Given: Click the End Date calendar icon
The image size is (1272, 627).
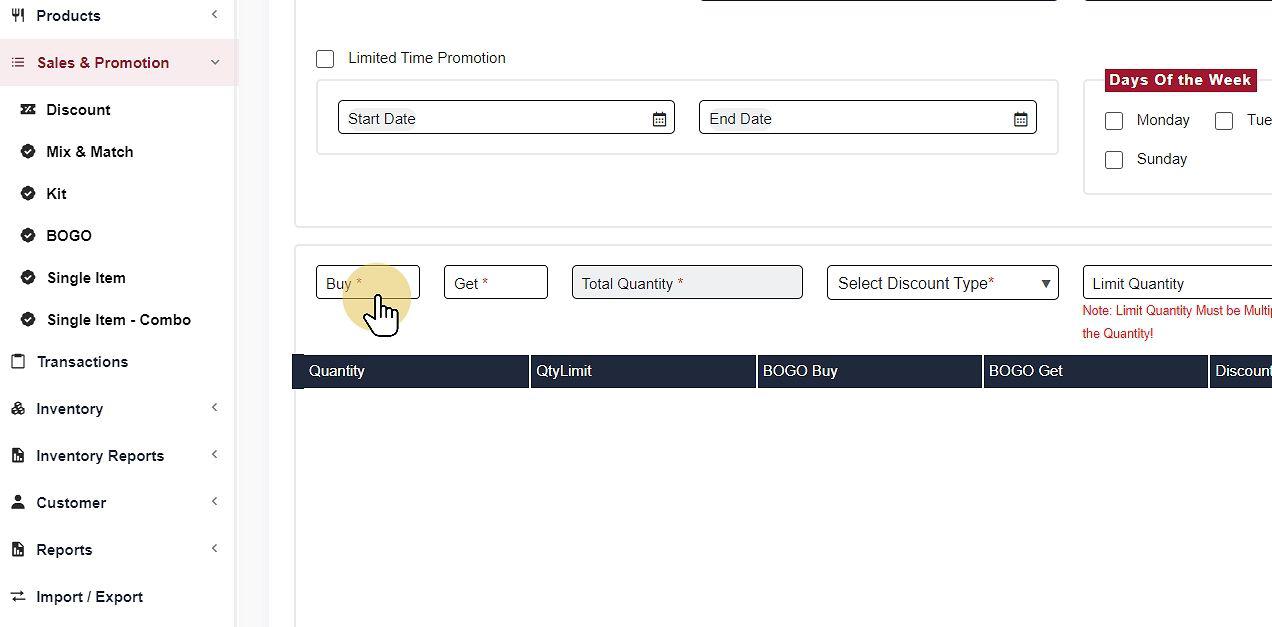Looking at the screenshot, I should click(1020, 119).
